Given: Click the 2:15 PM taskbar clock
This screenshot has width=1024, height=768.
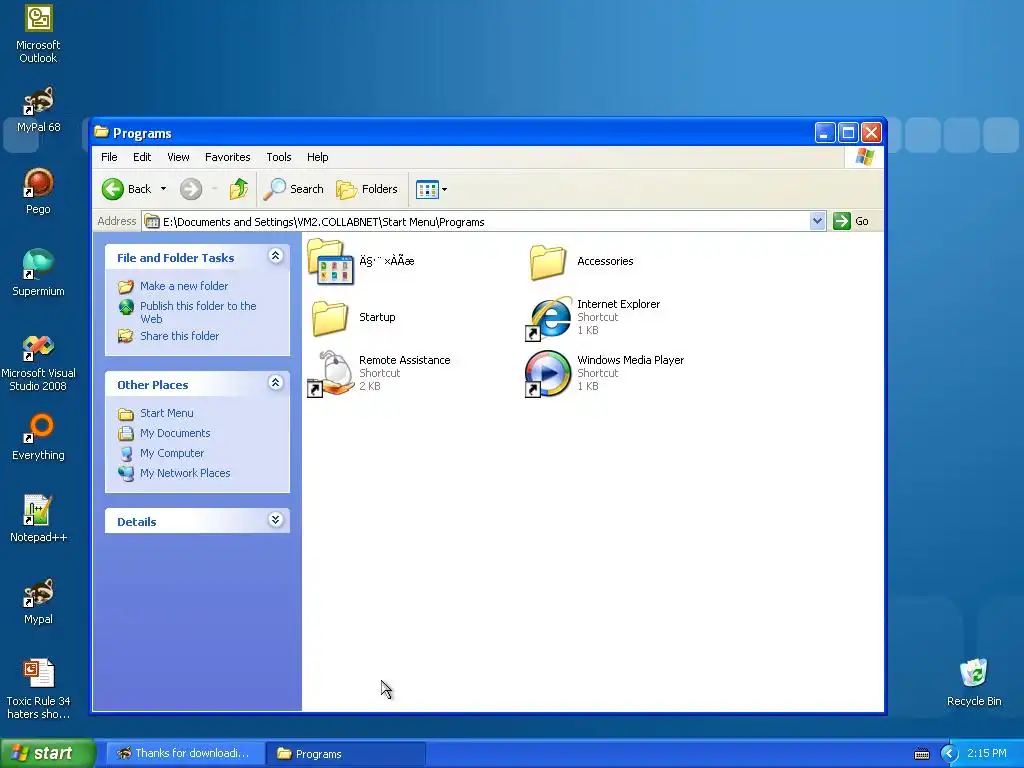Looking at the screenshot, I should (987, 754).
